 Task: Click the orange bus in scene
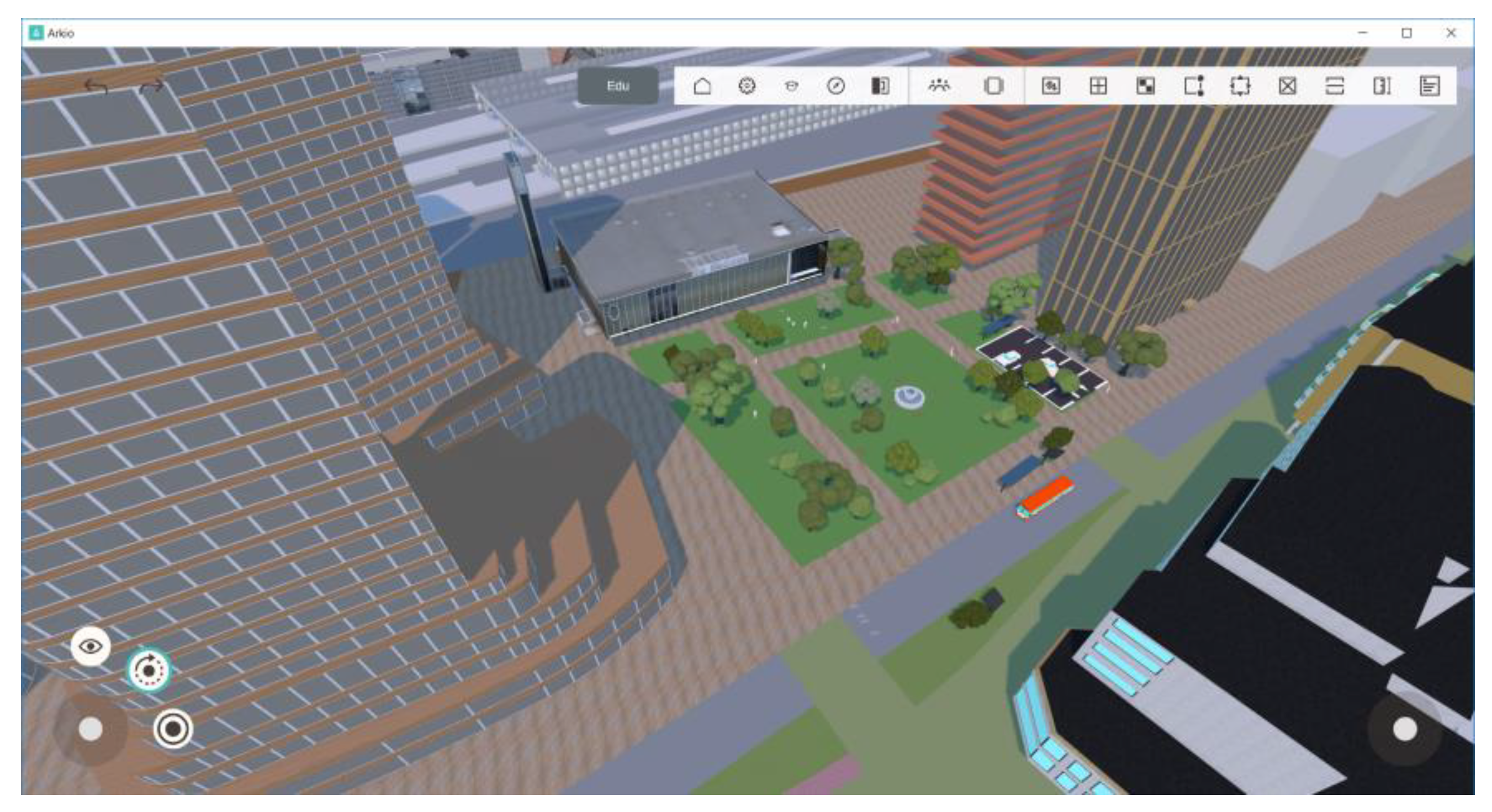pyautogui.click(x=1045, y=497)
